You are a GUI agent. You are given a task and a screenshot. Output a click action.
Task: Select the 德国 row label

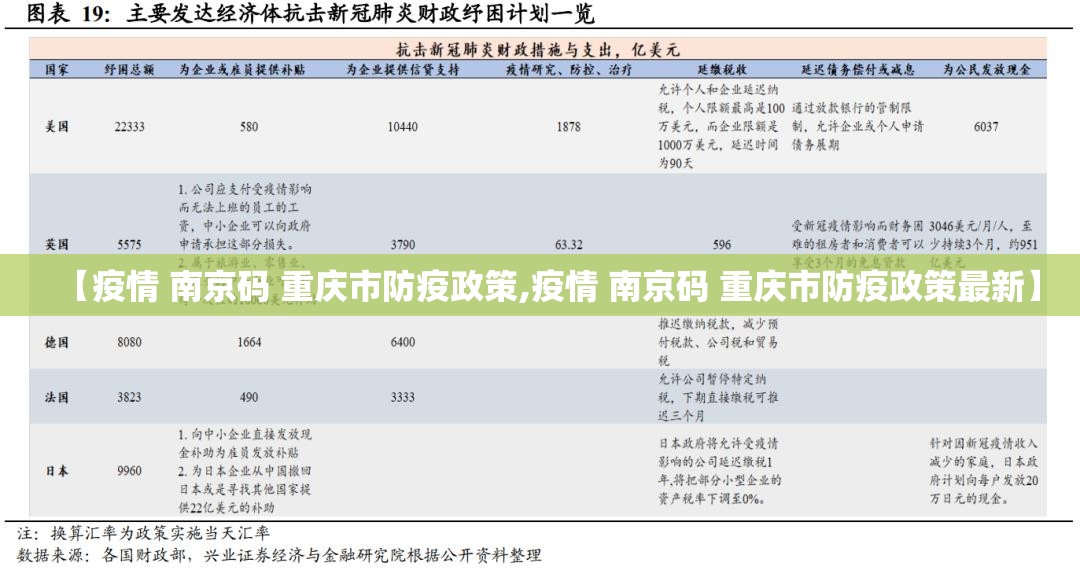(56, 342)
